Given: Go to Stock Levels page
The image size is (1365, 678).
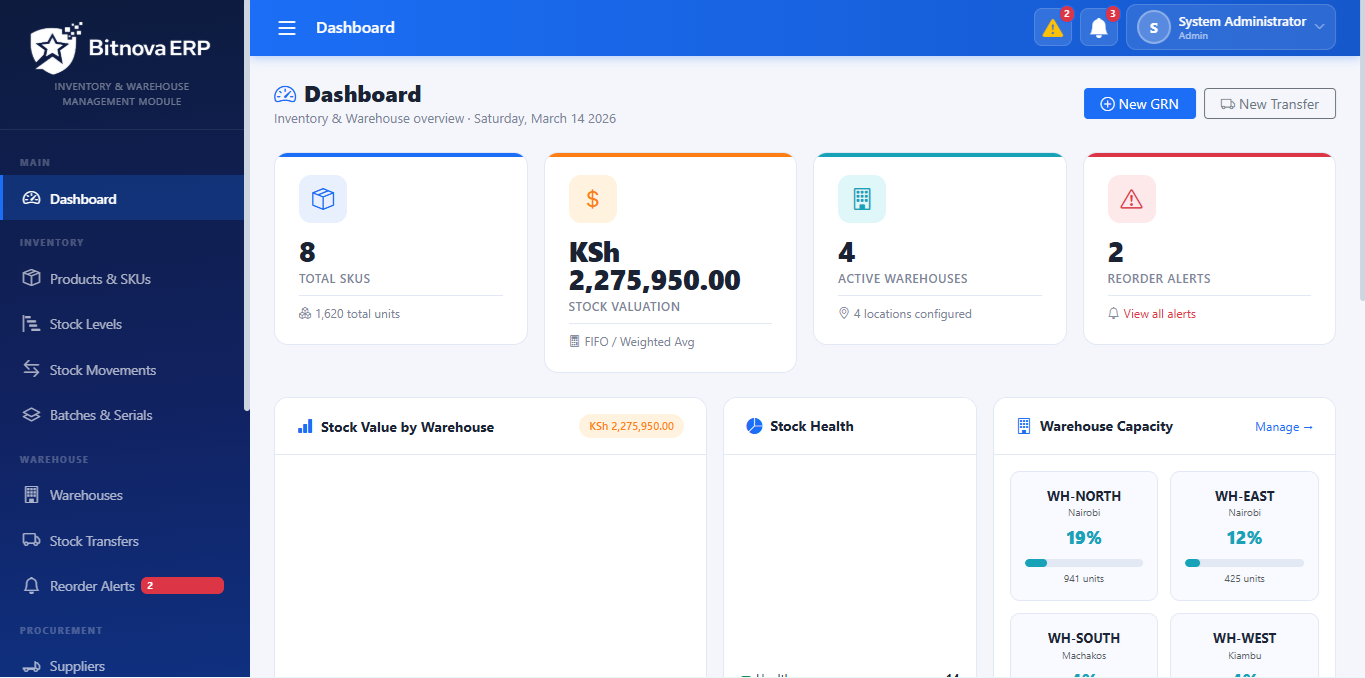Looking at the screenshot, I should coord(122,324).
